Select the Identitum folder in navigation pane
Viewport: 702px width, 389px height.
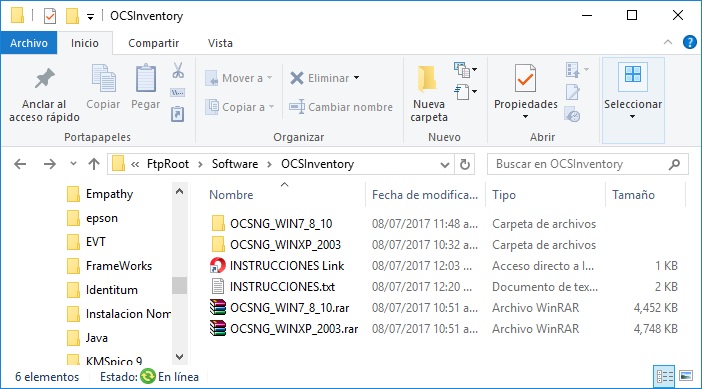pos(103,290)
